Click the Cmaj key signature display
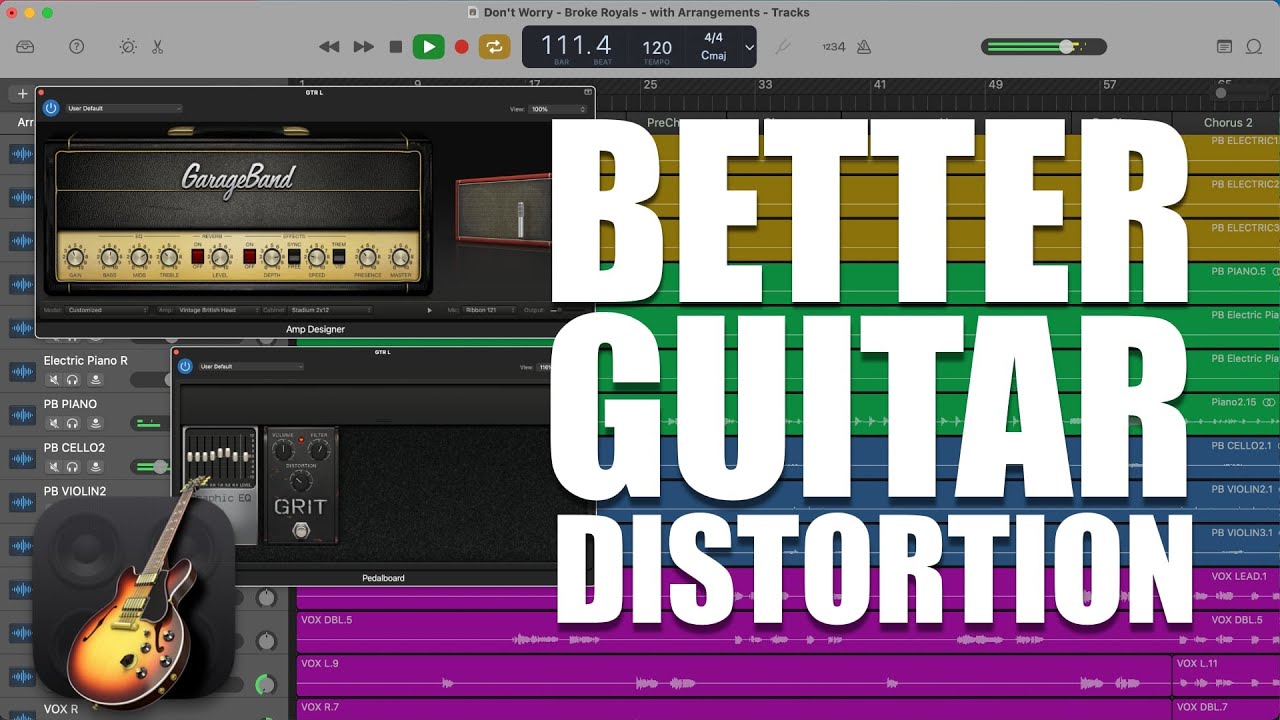Screen dimensions: 1280x720 pos(714,56)
